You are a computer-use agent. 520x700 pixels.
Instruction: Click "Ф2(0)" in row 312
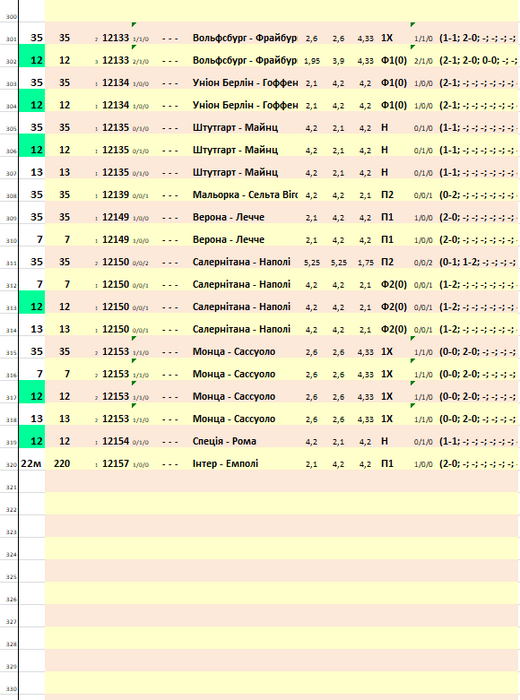click(x=394, y=284)
